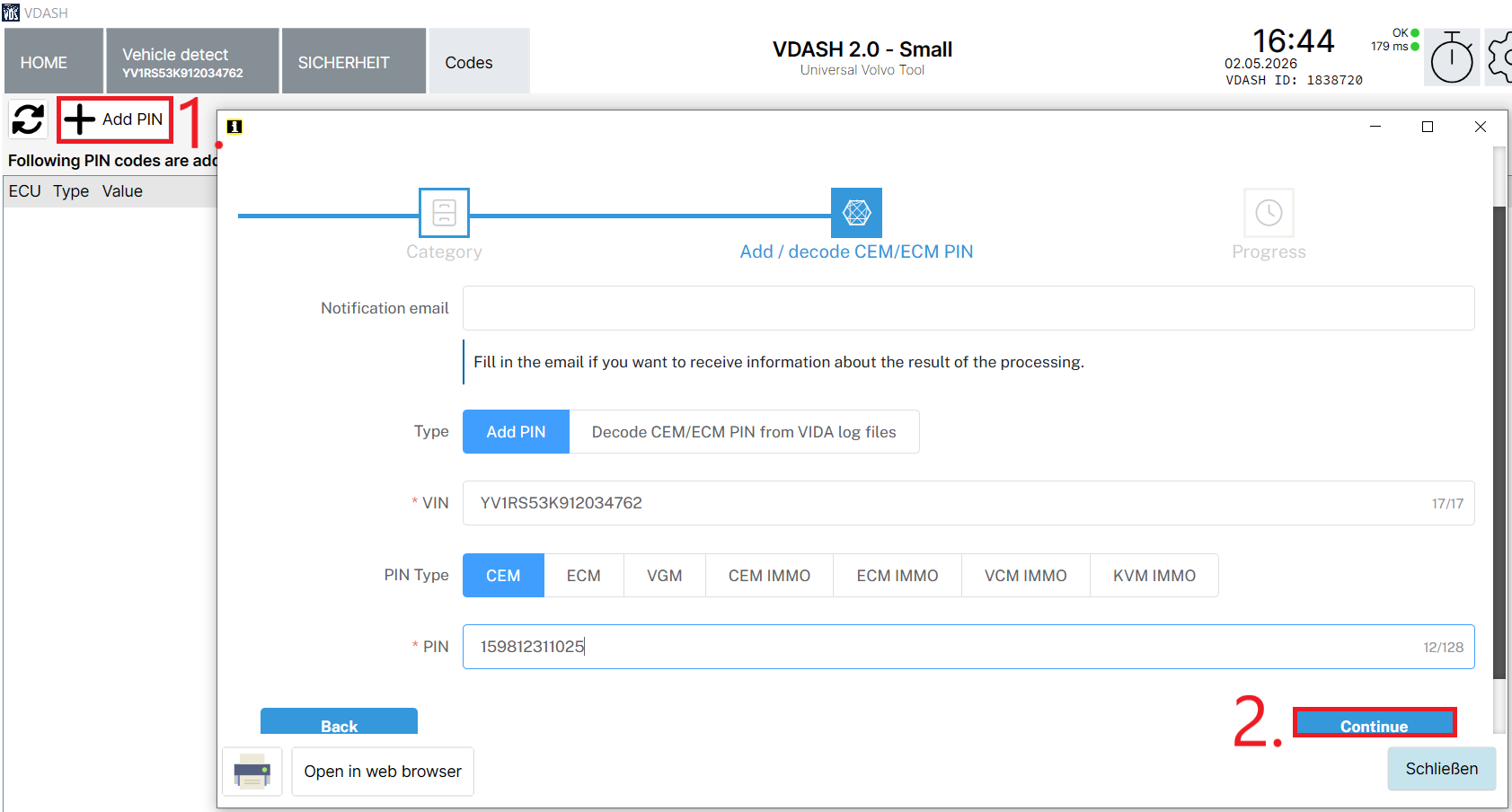The width and height of the screenshot is (1512, 812).
Task: Click the Progress step label
Action: pos(1269,252)
